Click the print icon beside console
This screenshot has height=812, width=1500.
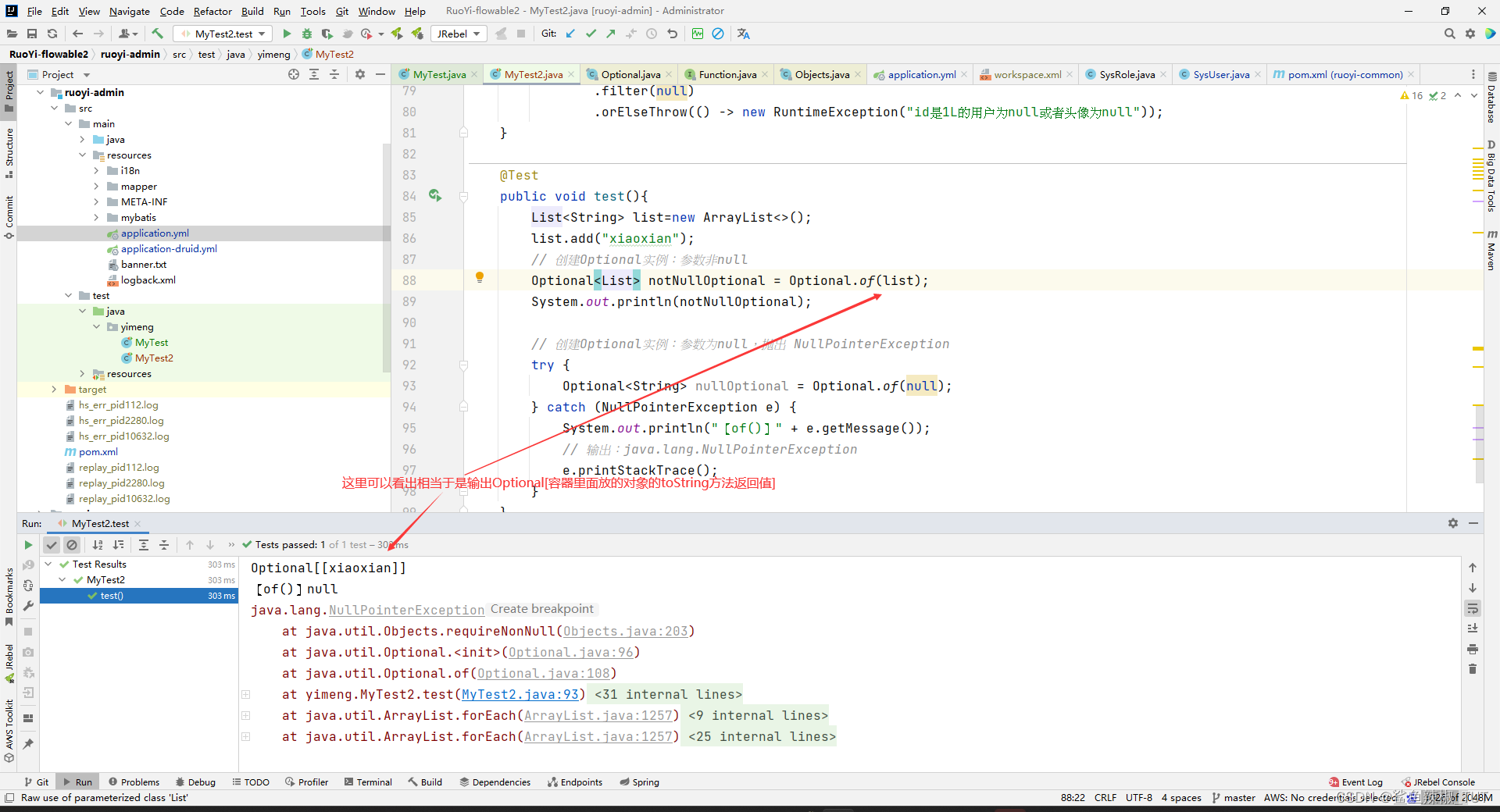tap(1473, 649)
